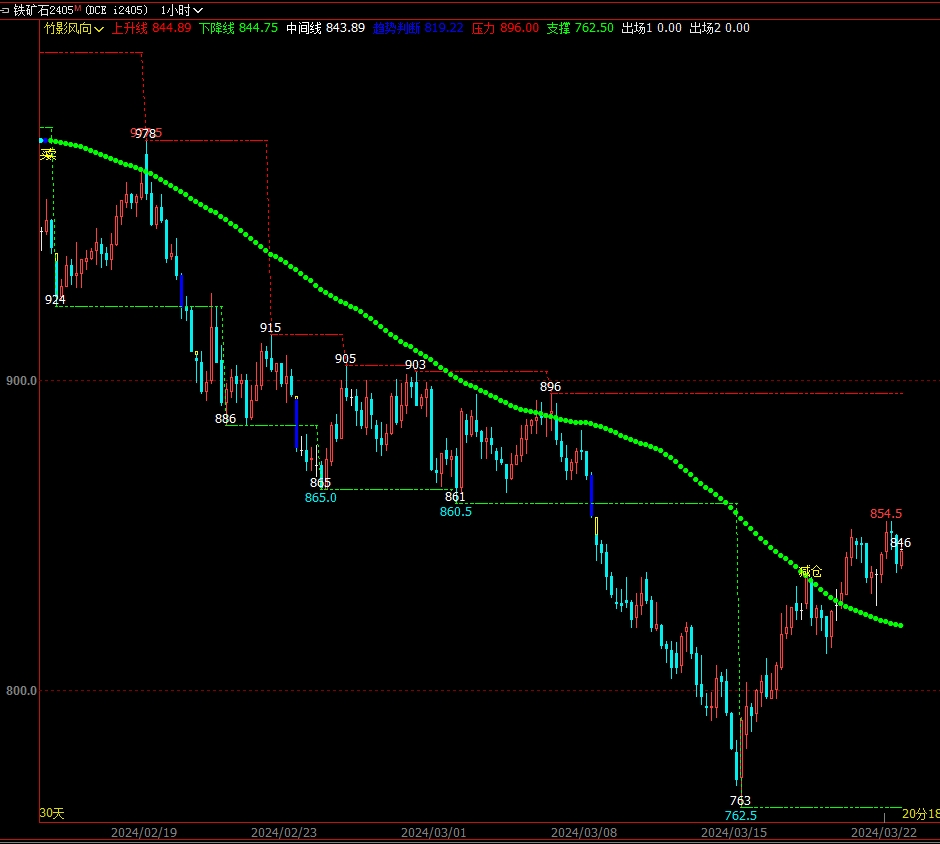This screenshot has height=844, width=940.
Task: Click the 30天 range label
Action: coord(51,814)
